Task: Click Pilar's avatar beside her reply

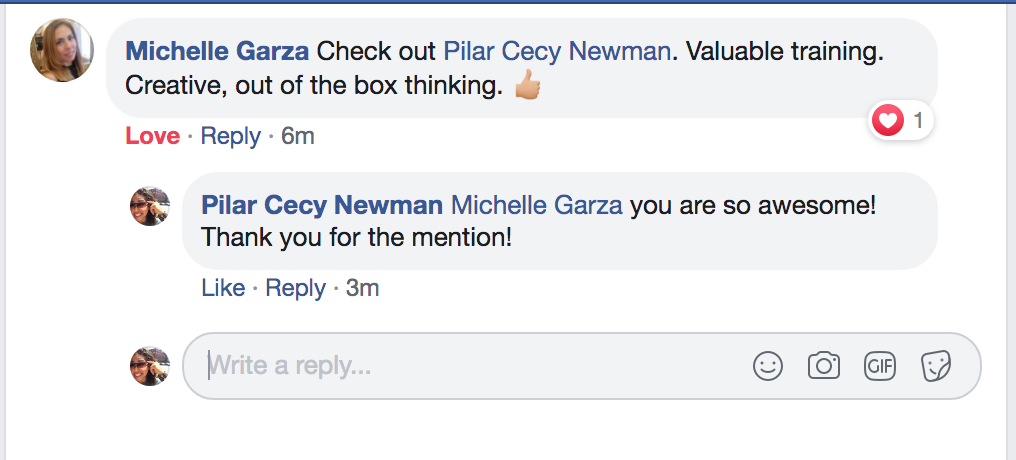Action: pyautogui.click(x=151, y=206)
